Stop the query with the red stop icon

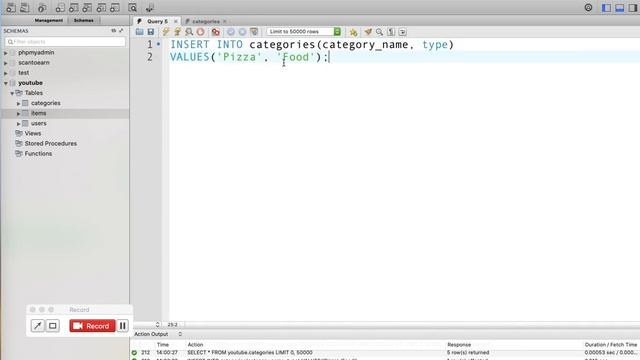point(200,31)
